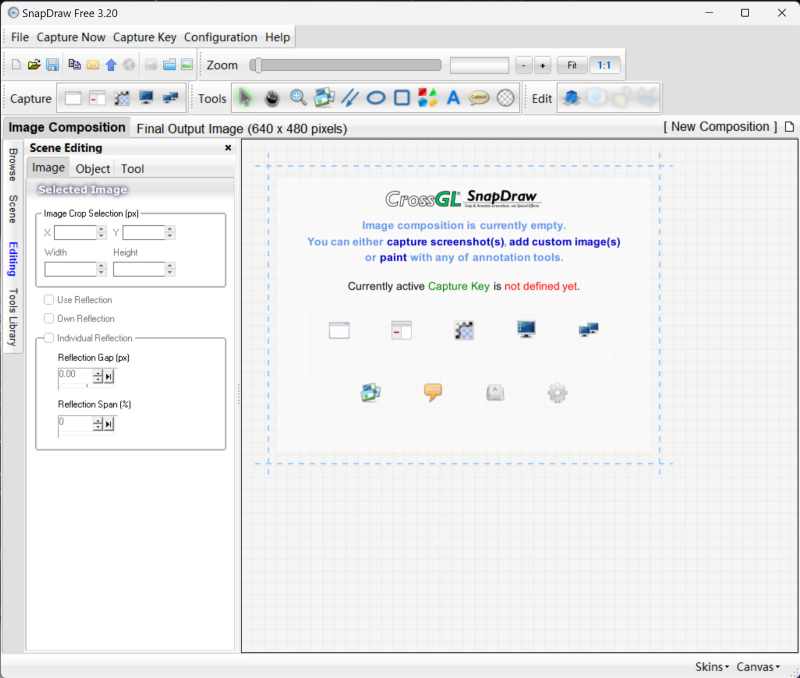Click the Reflection Span input field
Image resolution: width=800 pixels, height=678 pixels.
point(75,423)
